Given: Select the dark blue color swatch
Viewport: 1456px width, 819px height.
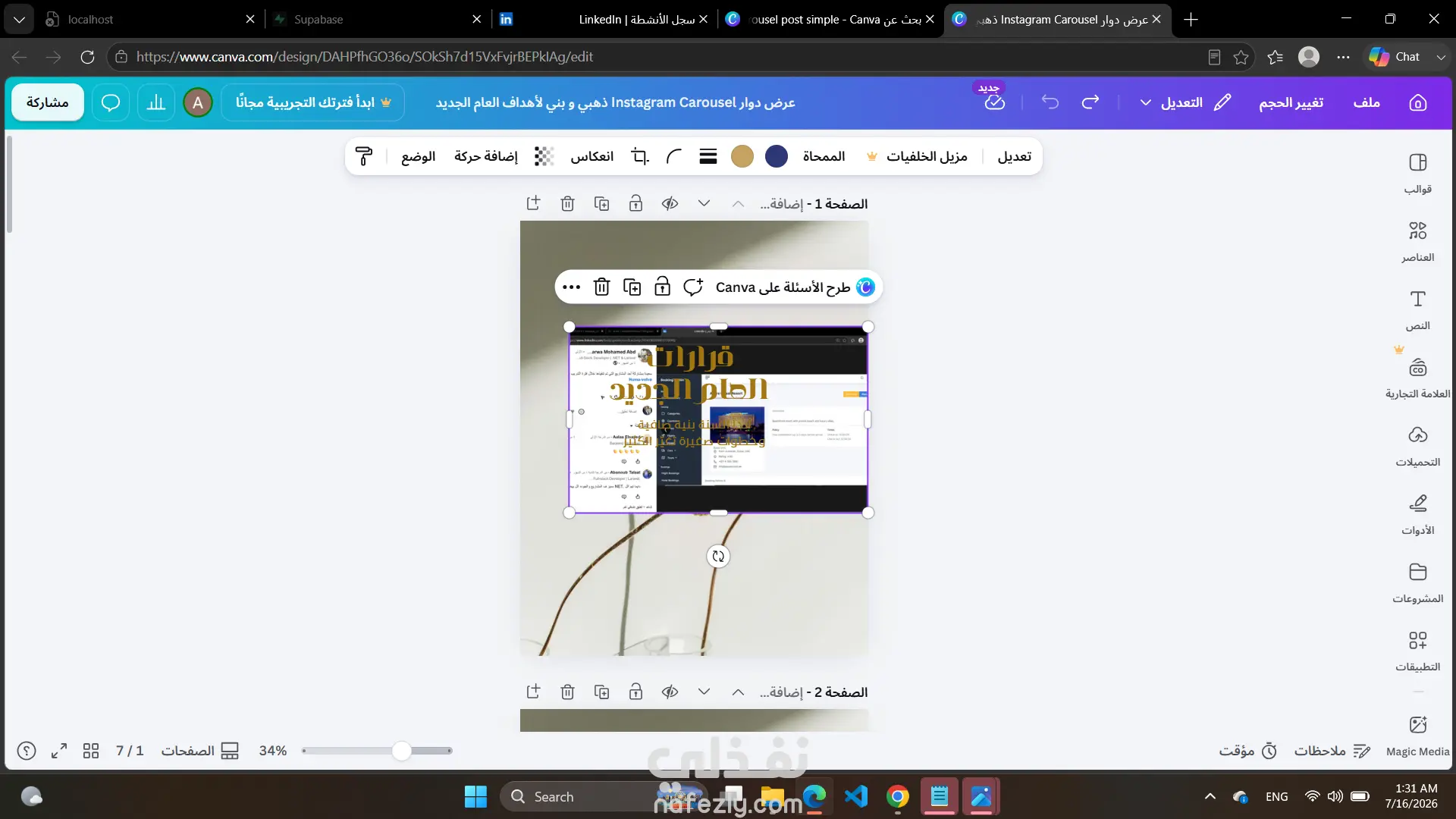Looking at the screenshot, I should 777,156.
